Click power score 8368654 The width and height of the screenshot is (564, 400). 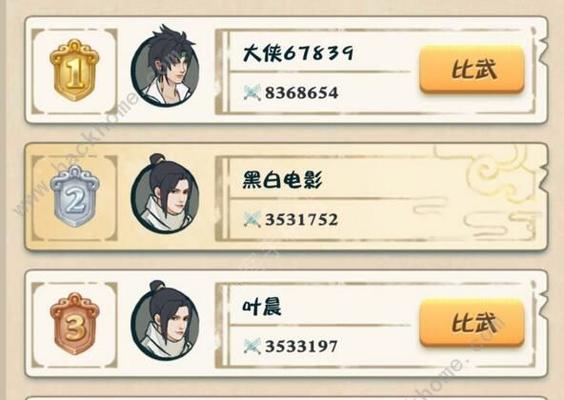(x=301, y=93)
